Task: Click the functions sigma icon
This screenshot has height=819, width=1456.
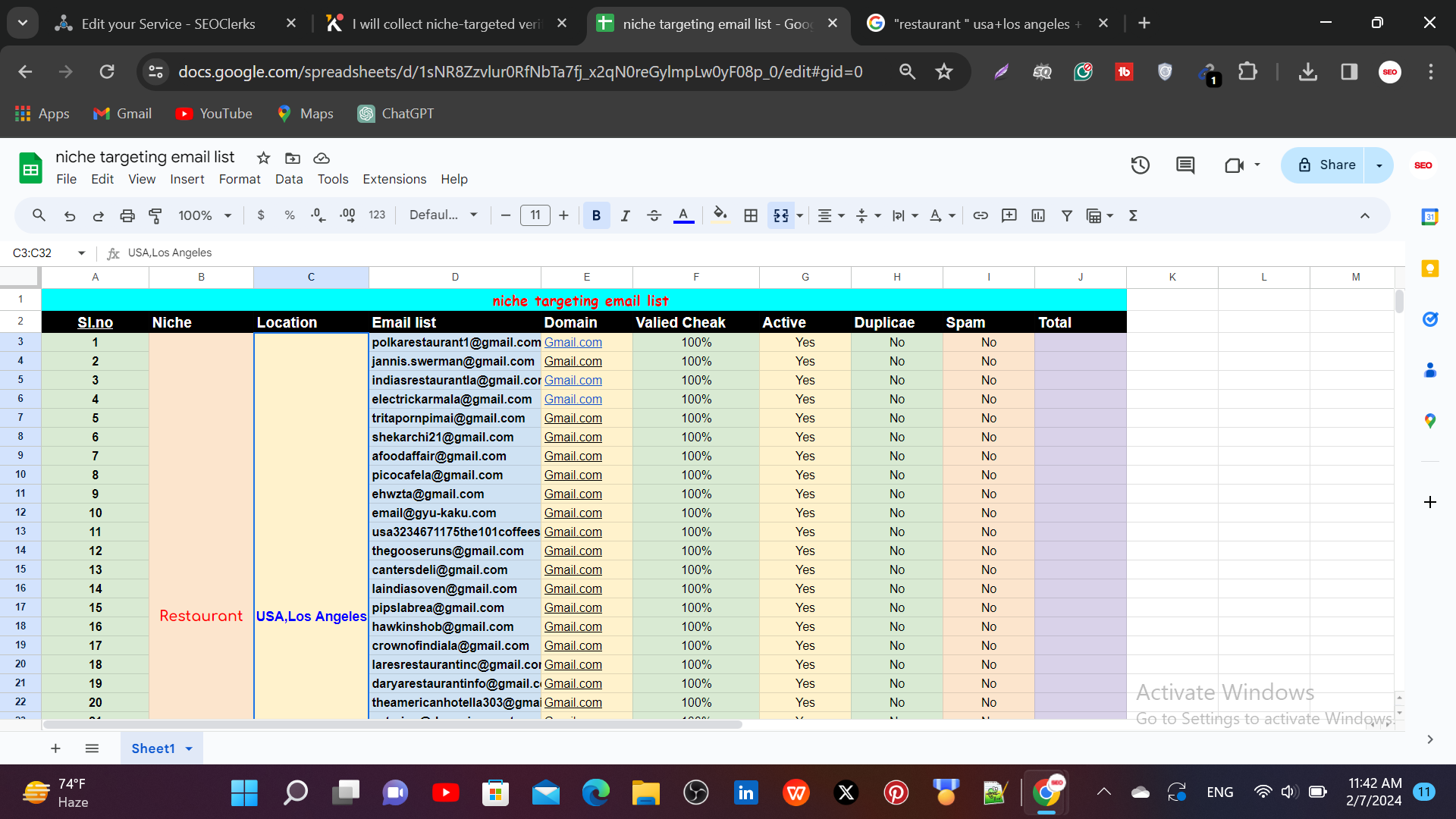Action: 1133,216
